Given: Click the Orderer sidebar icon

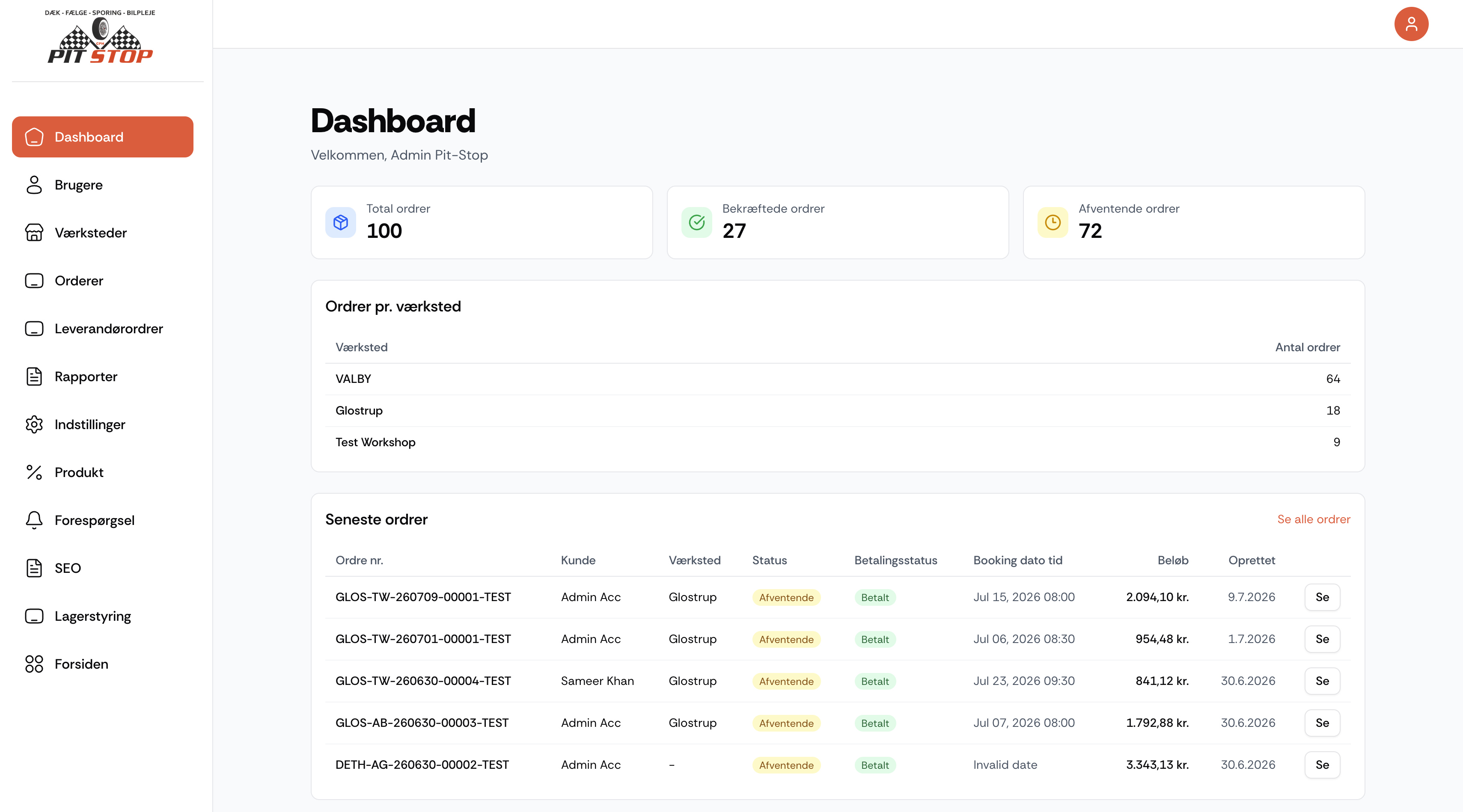Looking at the screenshot, I should [x=34, y=281].
